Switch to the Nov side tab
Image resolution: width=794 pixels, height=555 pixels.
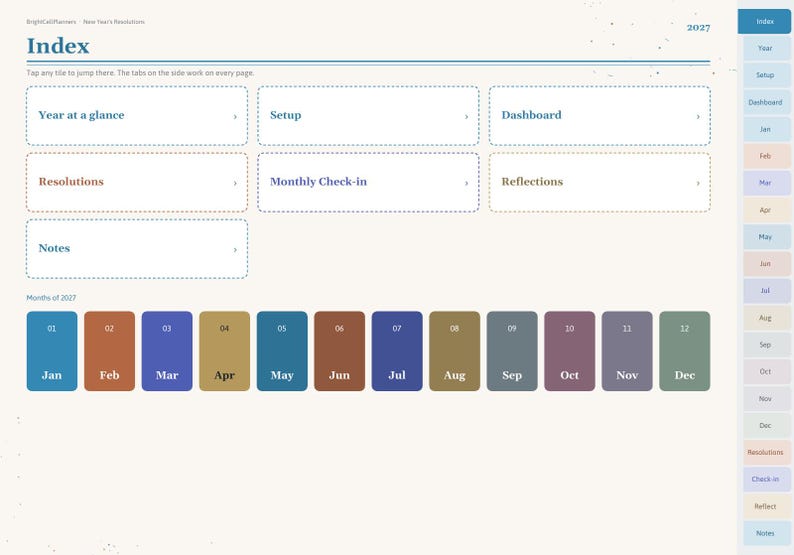pyautogui.click(x=767, y=399)
